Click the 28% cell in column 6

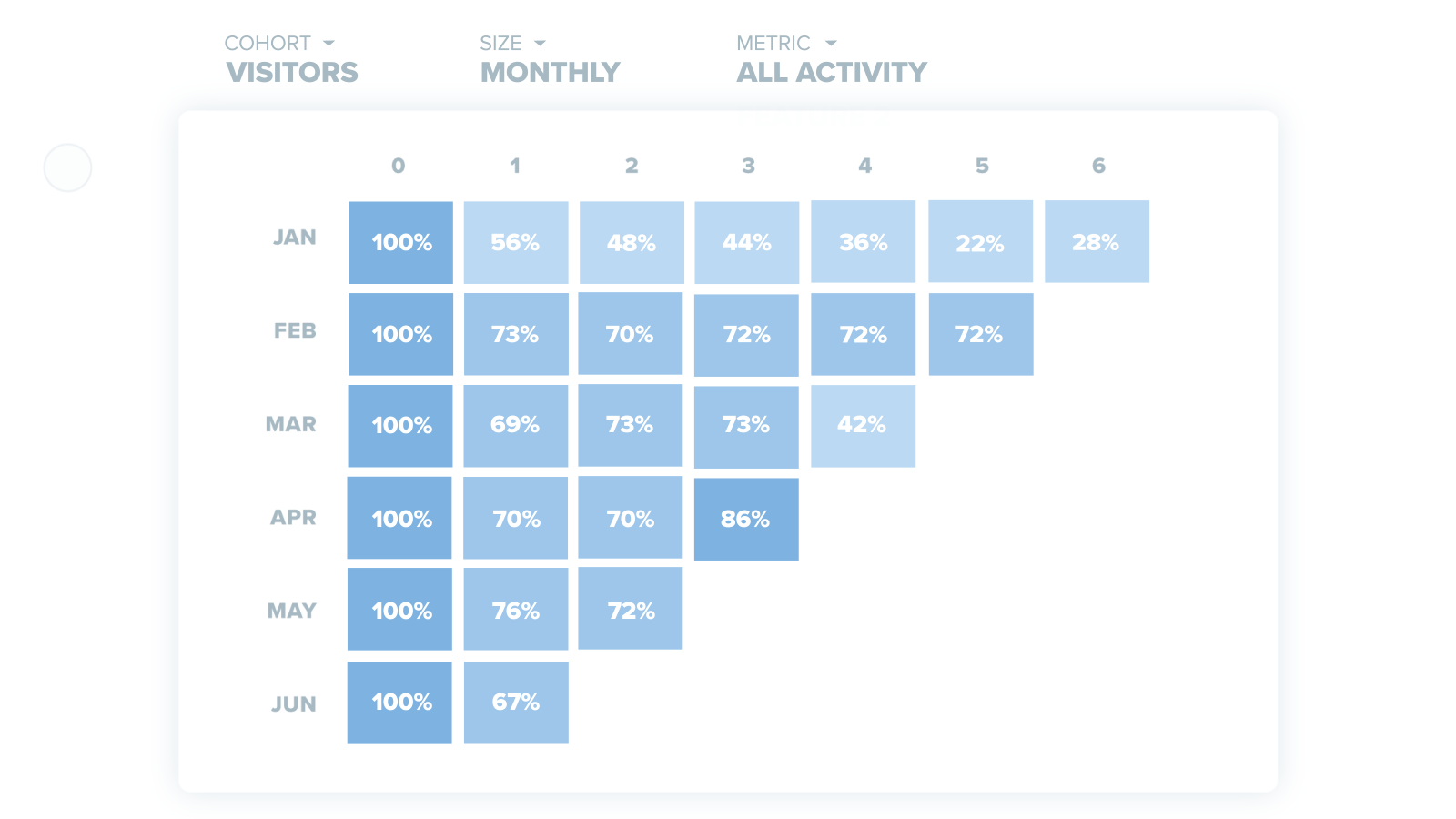click(1097, 241)
